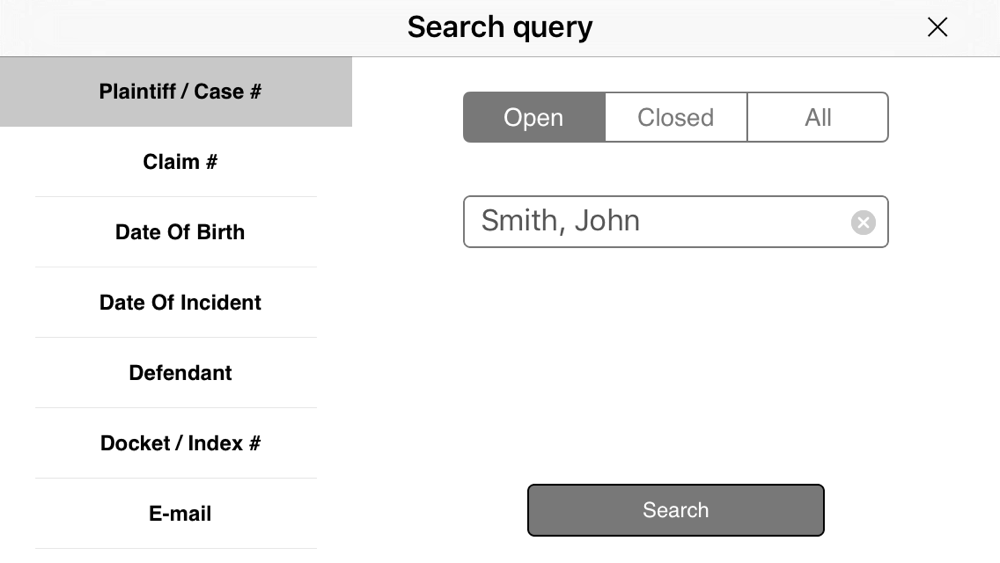Image resolution: width=1000 pixels, height=563 pixels.
Task: Switch to Docket / Index # search
Action: click(x=176, y=443)
